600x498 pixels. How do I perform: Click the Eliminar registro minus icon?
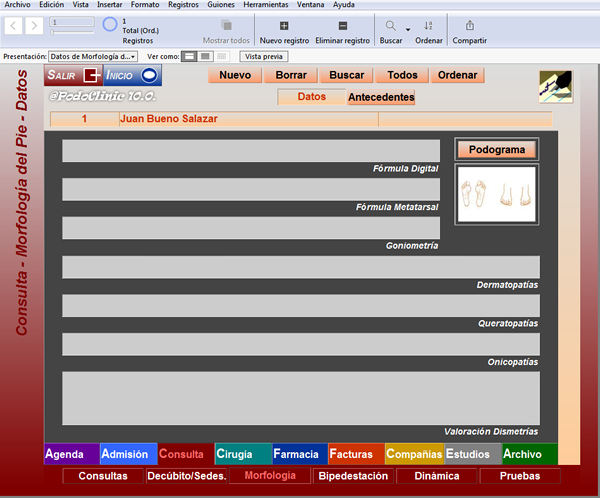[x=343, y=26]
